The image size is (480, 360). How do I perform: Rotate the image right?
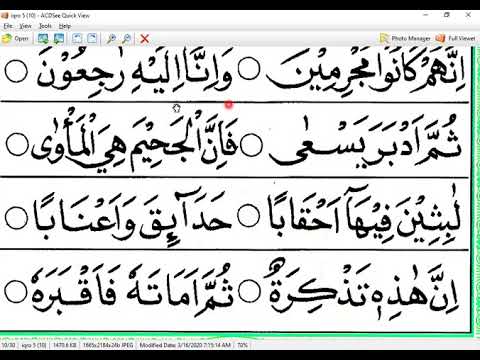[92, 39]
